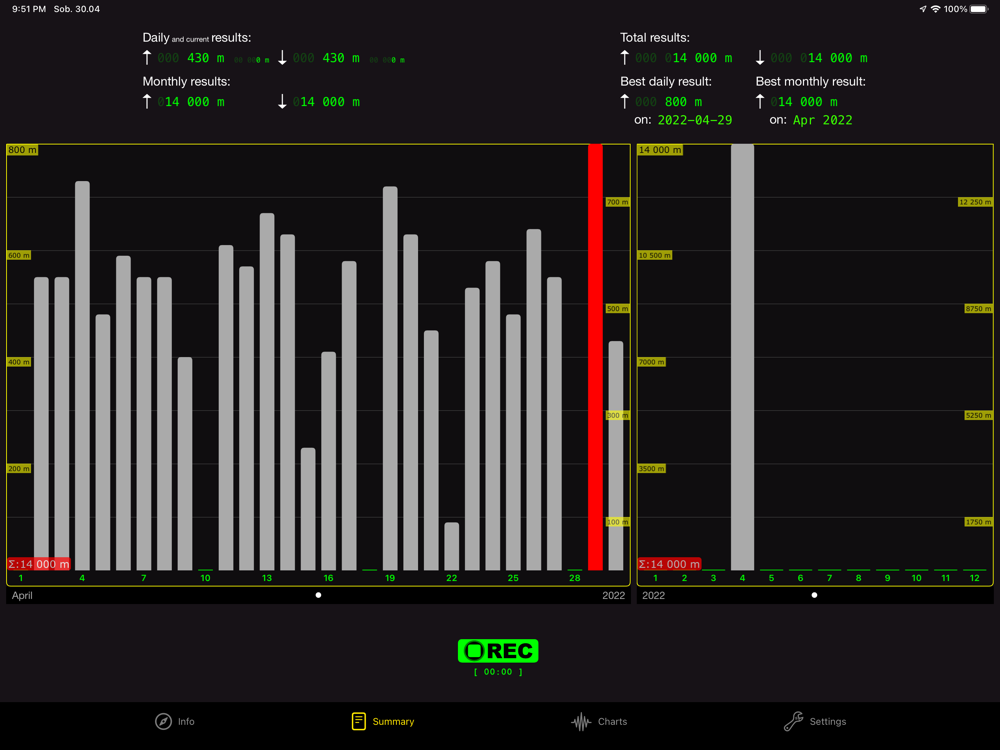Tap the '2022' label below yearly chart

(654, 595)
